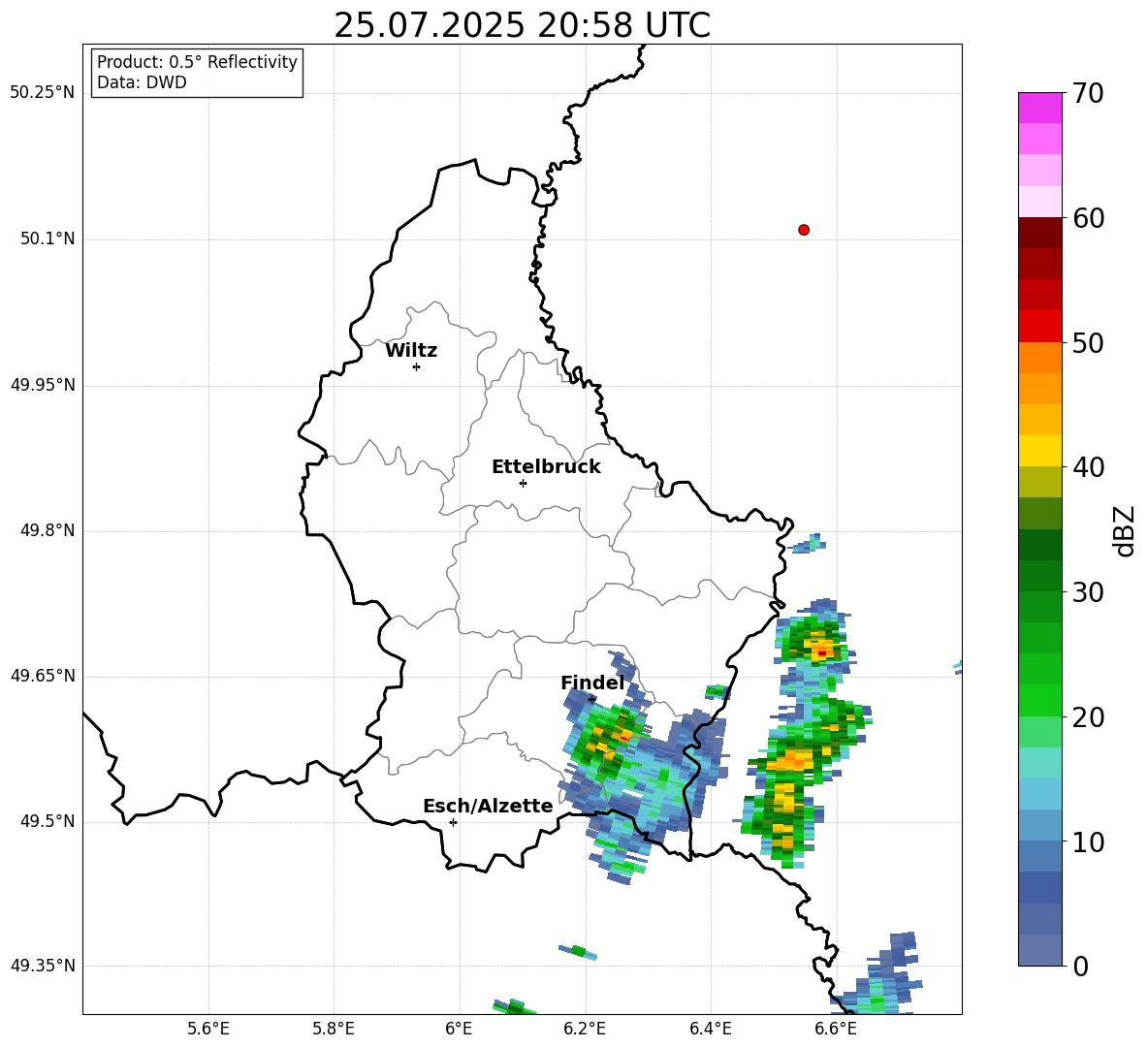Click the 50.25°N latitude label

[43, 93]
